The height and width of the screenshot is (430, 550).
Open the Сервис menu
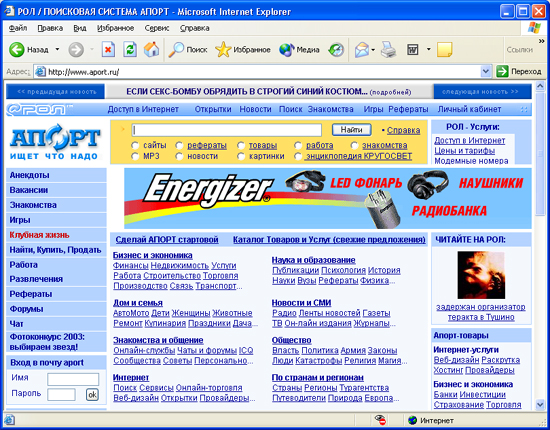(x=157, y=28)
